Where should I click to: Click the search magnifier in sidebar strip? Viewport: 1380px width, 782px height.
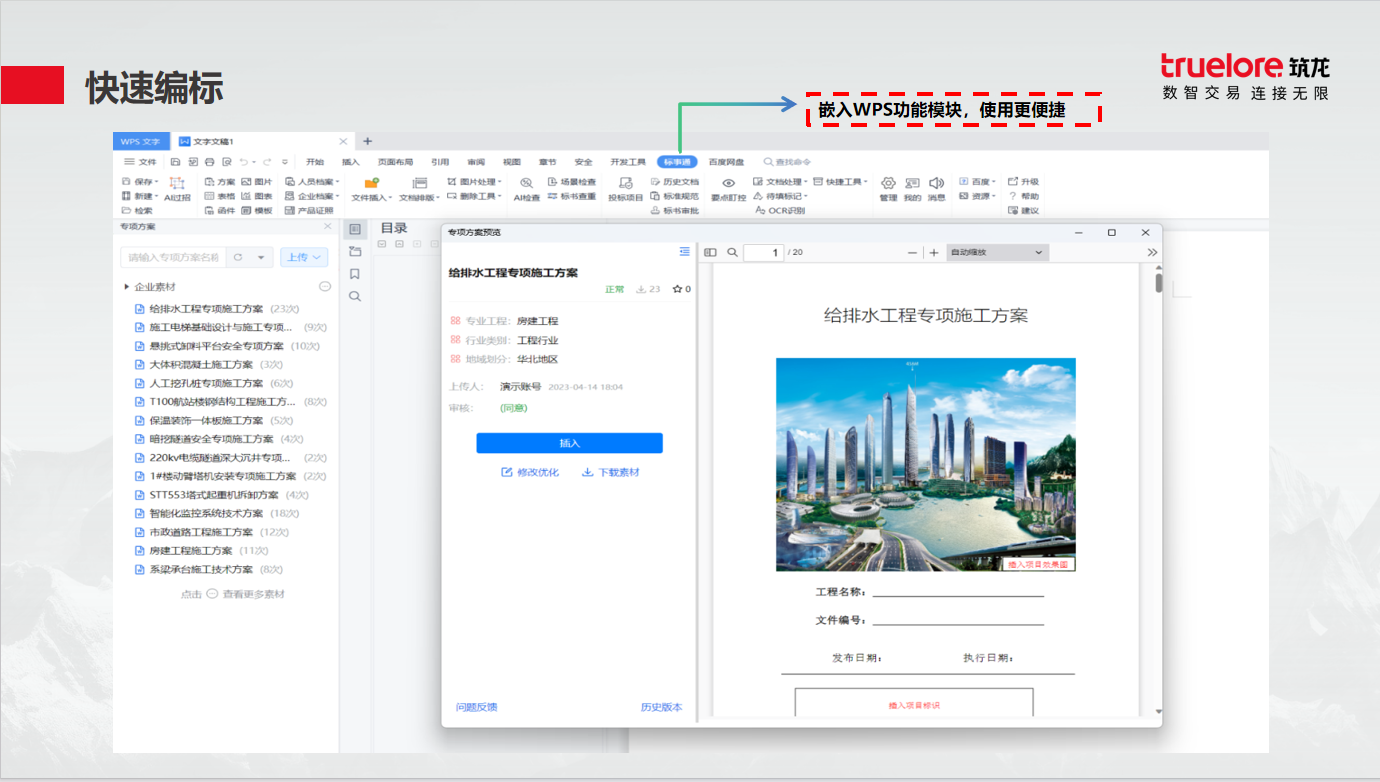(x=355, y=296)
